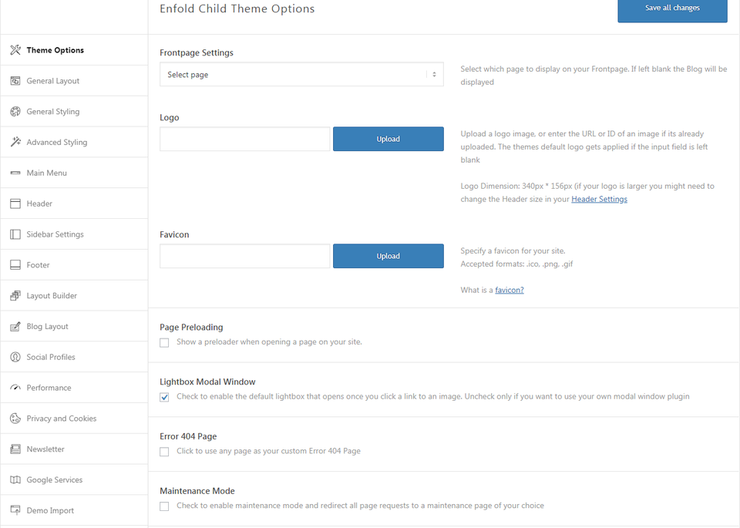Click the Performance gauge icon

(x=16, y=388)
